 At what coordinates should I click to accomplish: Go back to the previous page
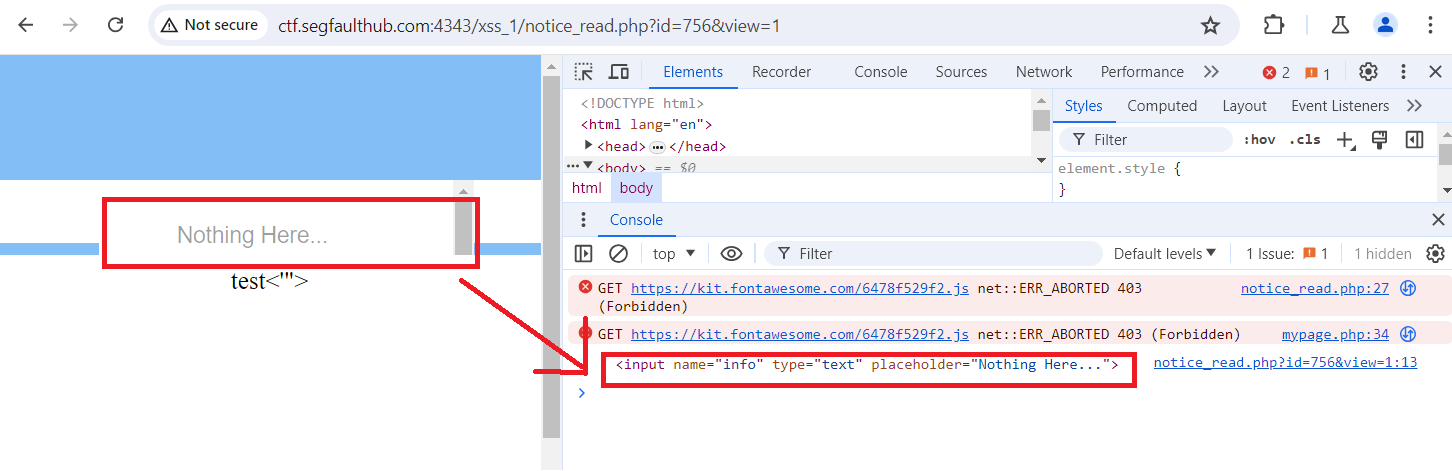point(26,25)
